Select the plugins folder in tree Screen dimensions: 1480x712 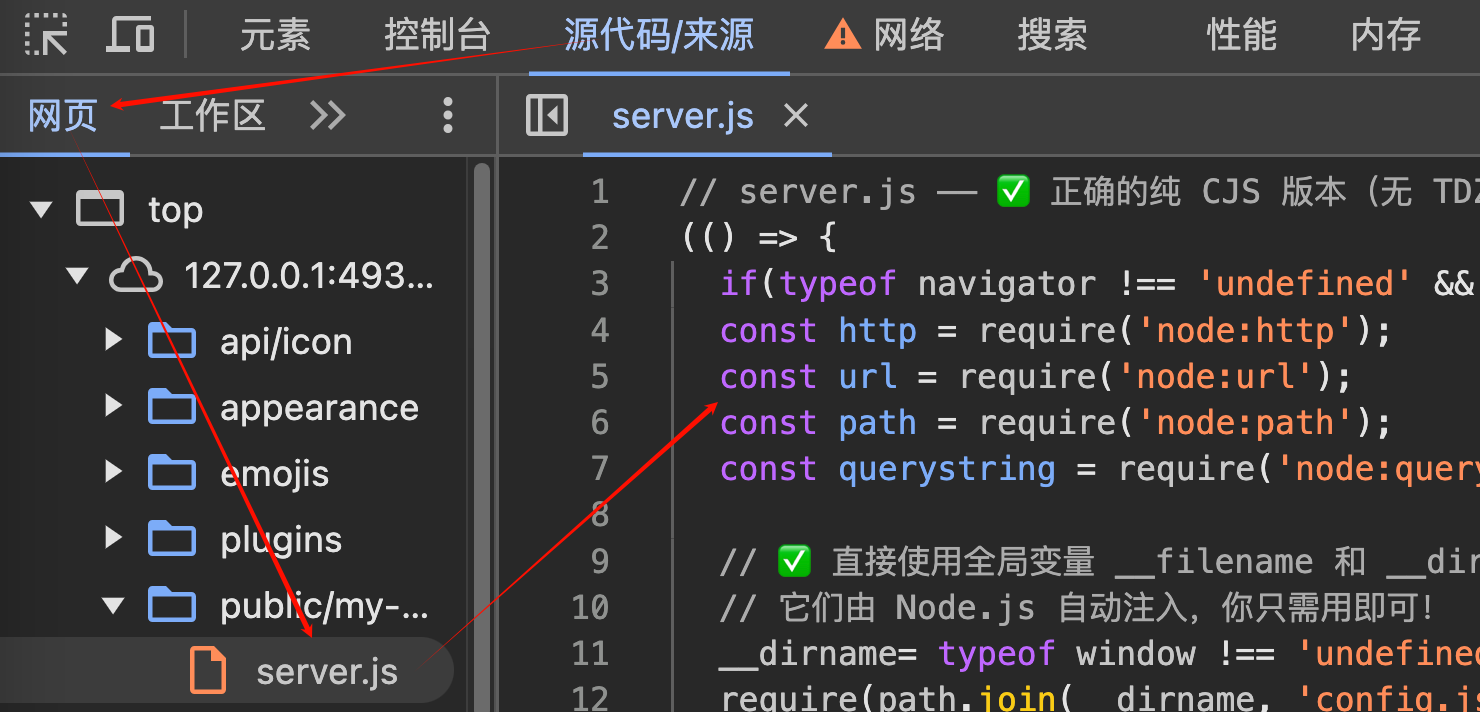coord(281,540)
